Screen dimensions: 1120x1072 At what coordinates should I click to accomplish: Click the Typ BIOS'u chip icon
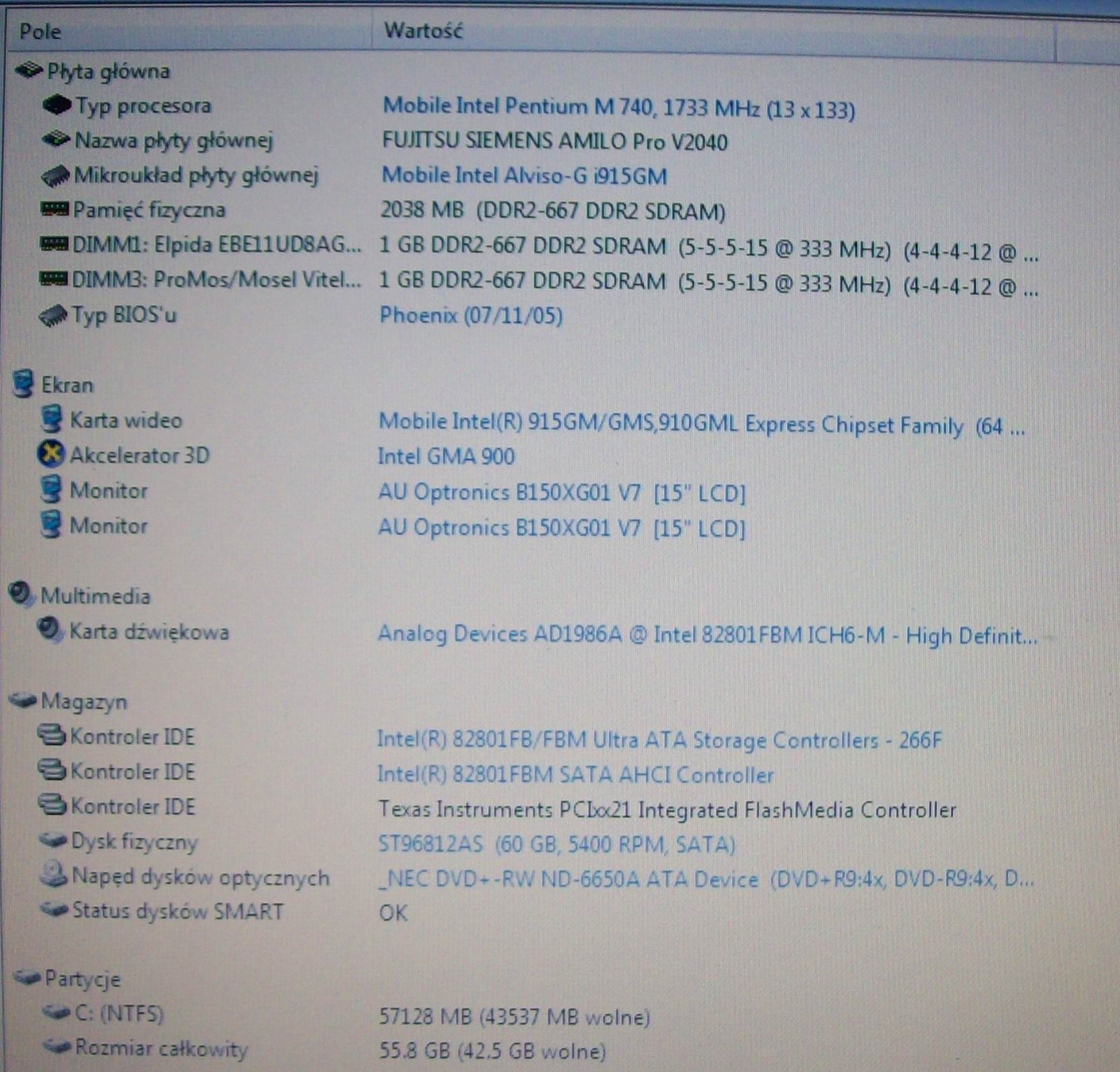[x=53, y=315]
